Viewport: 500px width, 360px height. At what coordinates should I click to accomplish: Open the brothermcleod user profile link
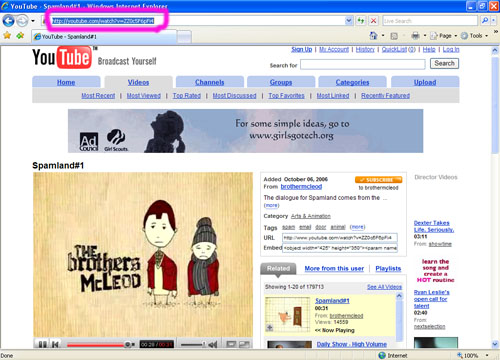tap(301, 187)
